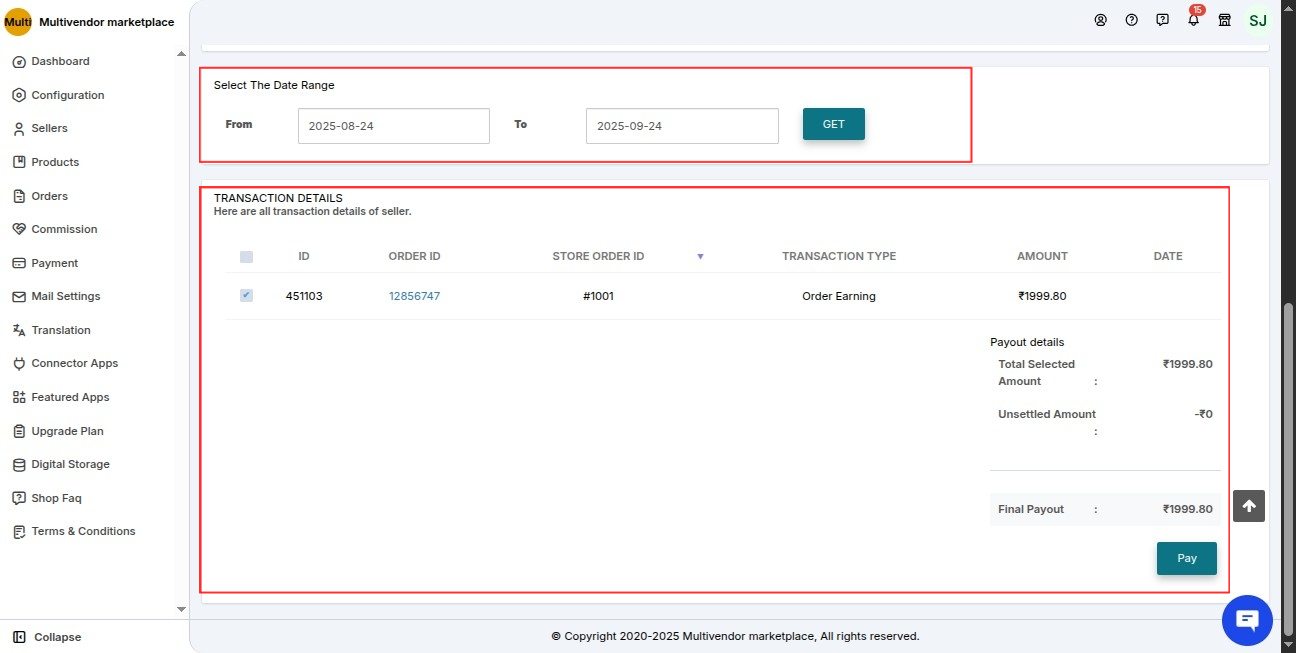Go to the Sellers menu item
Viewport: 1296px width, 653px height.
[49, 128]
